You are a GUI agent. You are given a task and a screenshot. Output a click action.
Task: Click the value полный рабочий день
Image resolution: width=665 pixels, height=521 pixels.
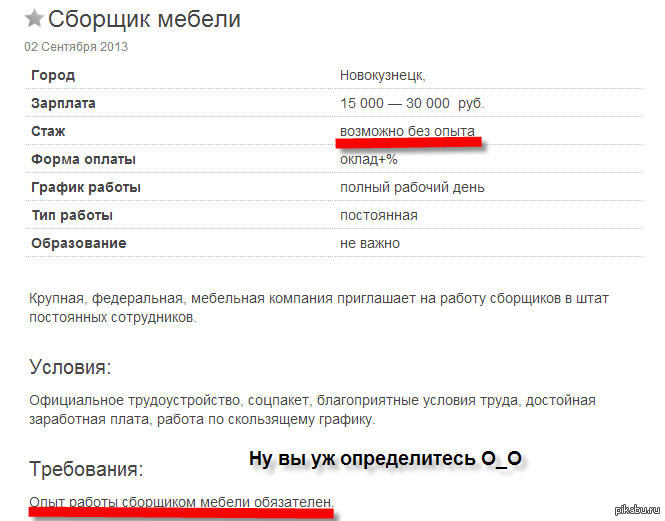[x=412, y=187]
